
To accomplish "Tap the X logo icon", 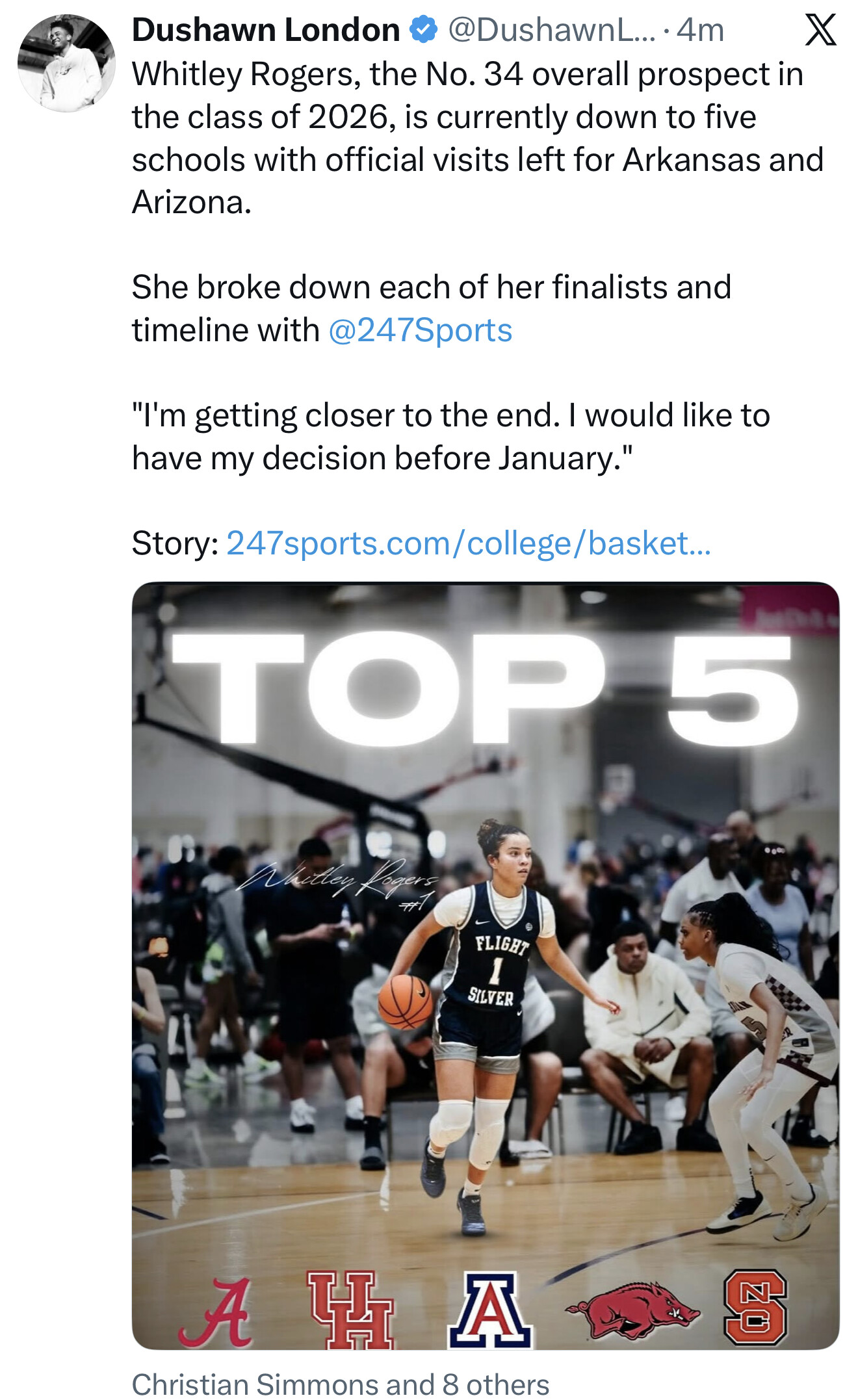I will [x=820, y=30].
